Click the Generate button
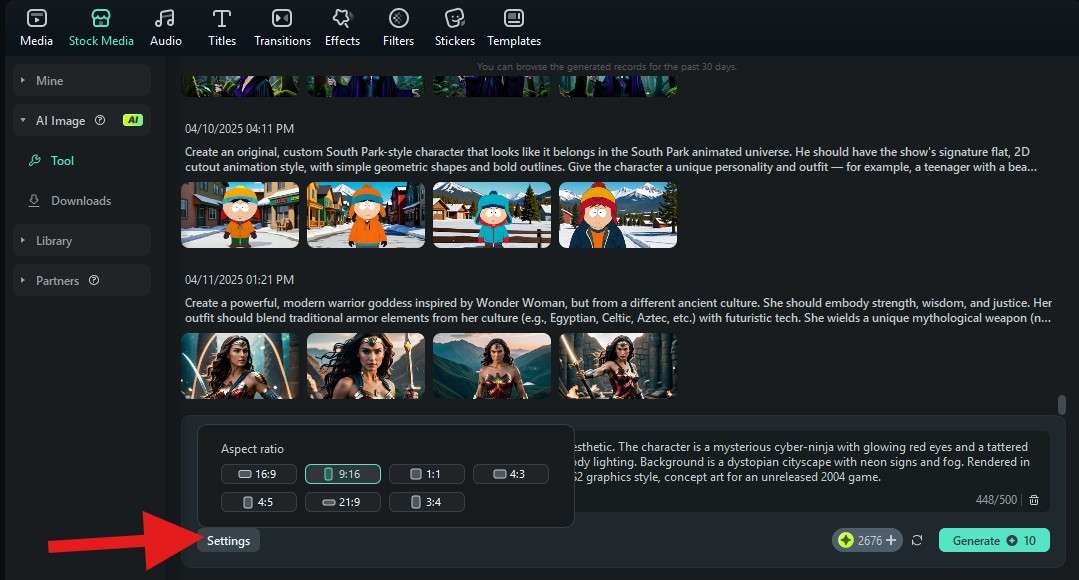 point(994,541)
